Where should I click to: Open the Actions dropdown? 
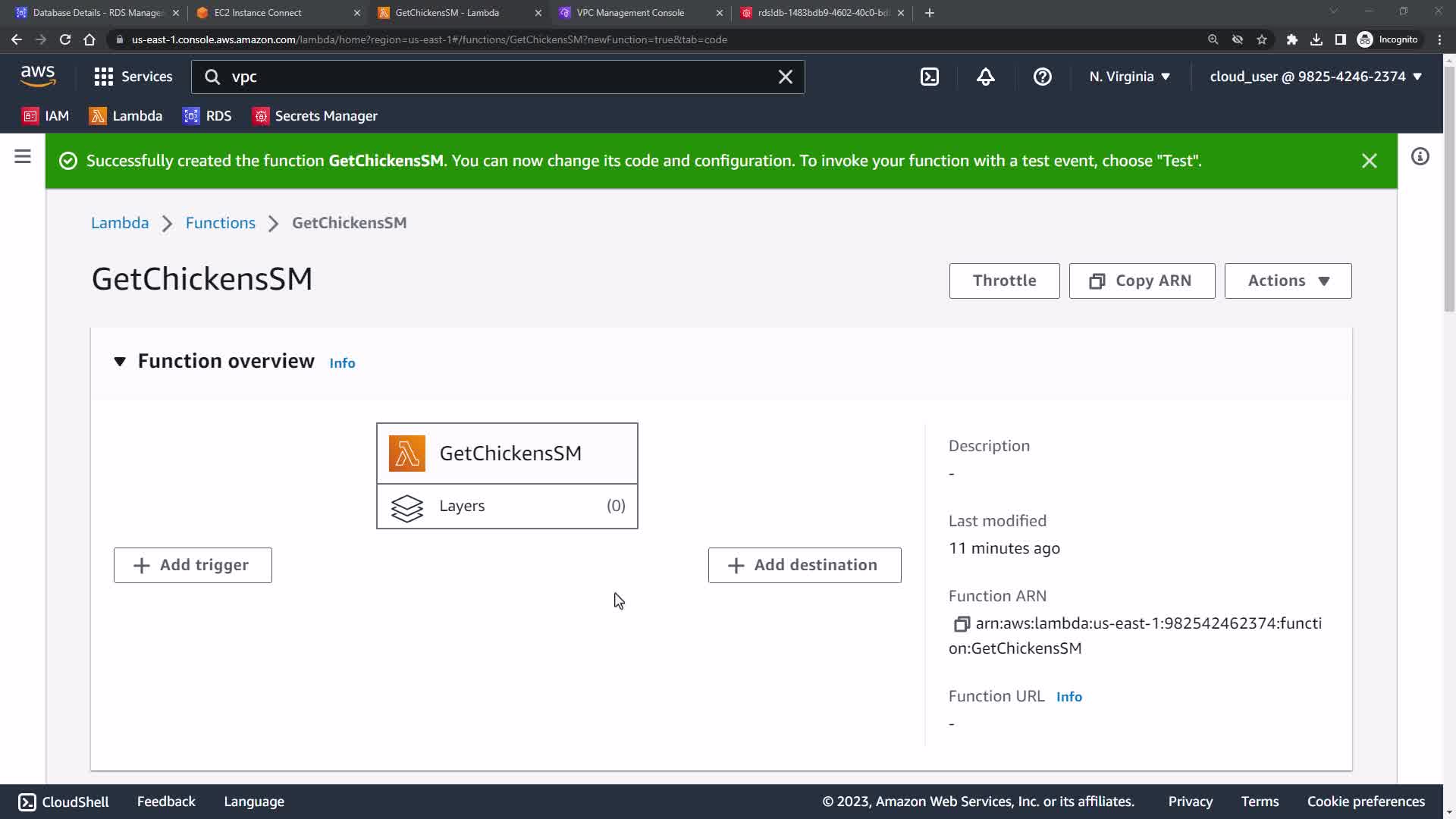[1287, 281]
